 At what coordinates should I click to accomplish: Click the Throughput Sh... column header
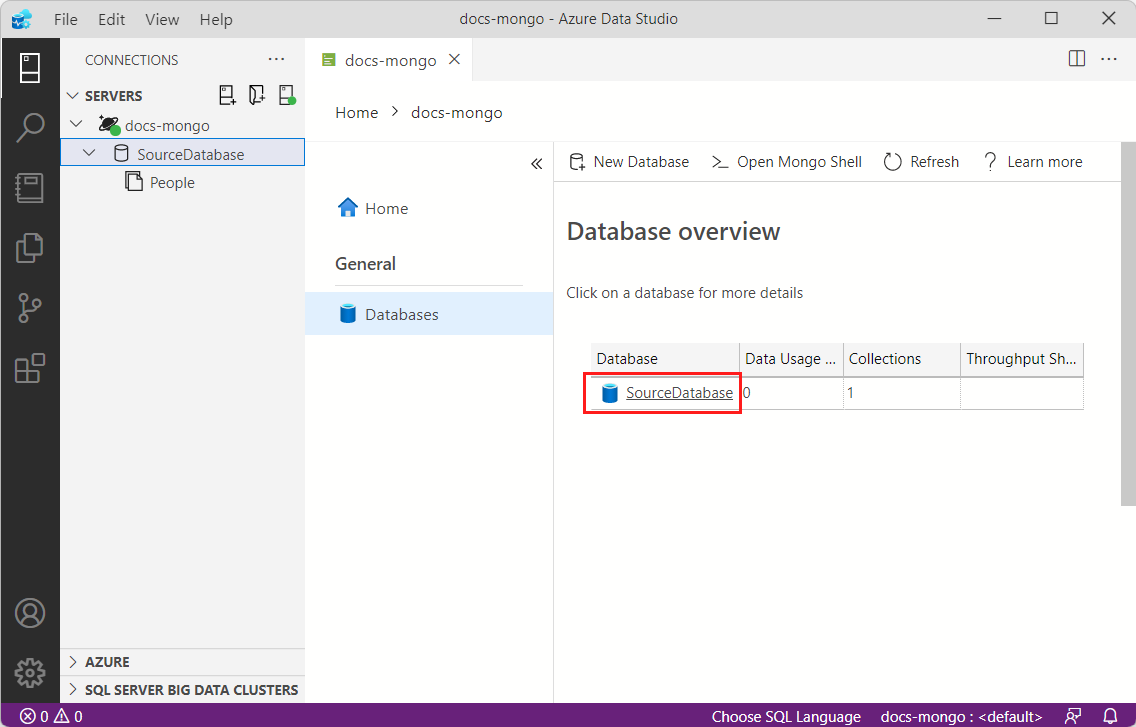(1022, 359)
